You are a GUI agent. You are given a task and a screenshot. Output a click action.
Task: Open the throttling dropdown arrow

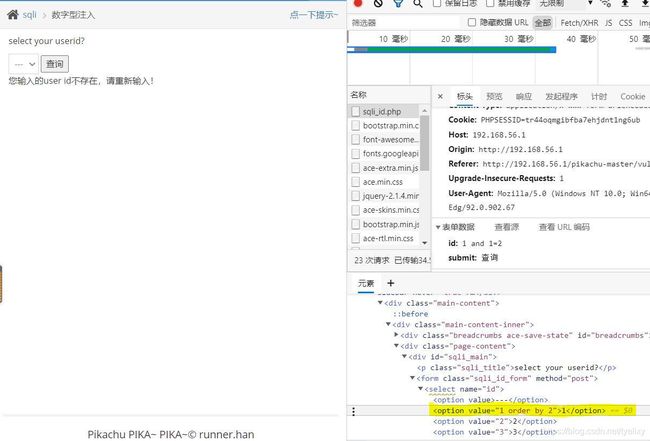[x=590, y=3]
